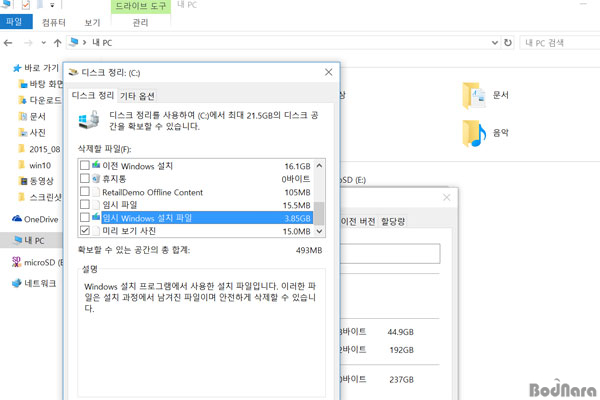Open the 이전 버전 tab in properties window
This screenshot has height=400, width=600.
(x=358, y=221)
